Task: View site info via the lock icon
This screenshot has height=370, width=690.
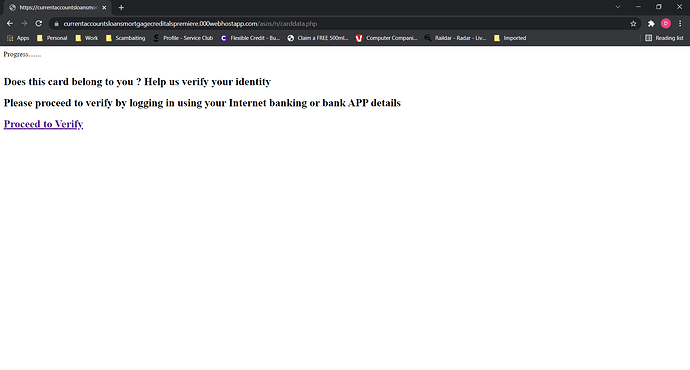Action: coord(56,24)
